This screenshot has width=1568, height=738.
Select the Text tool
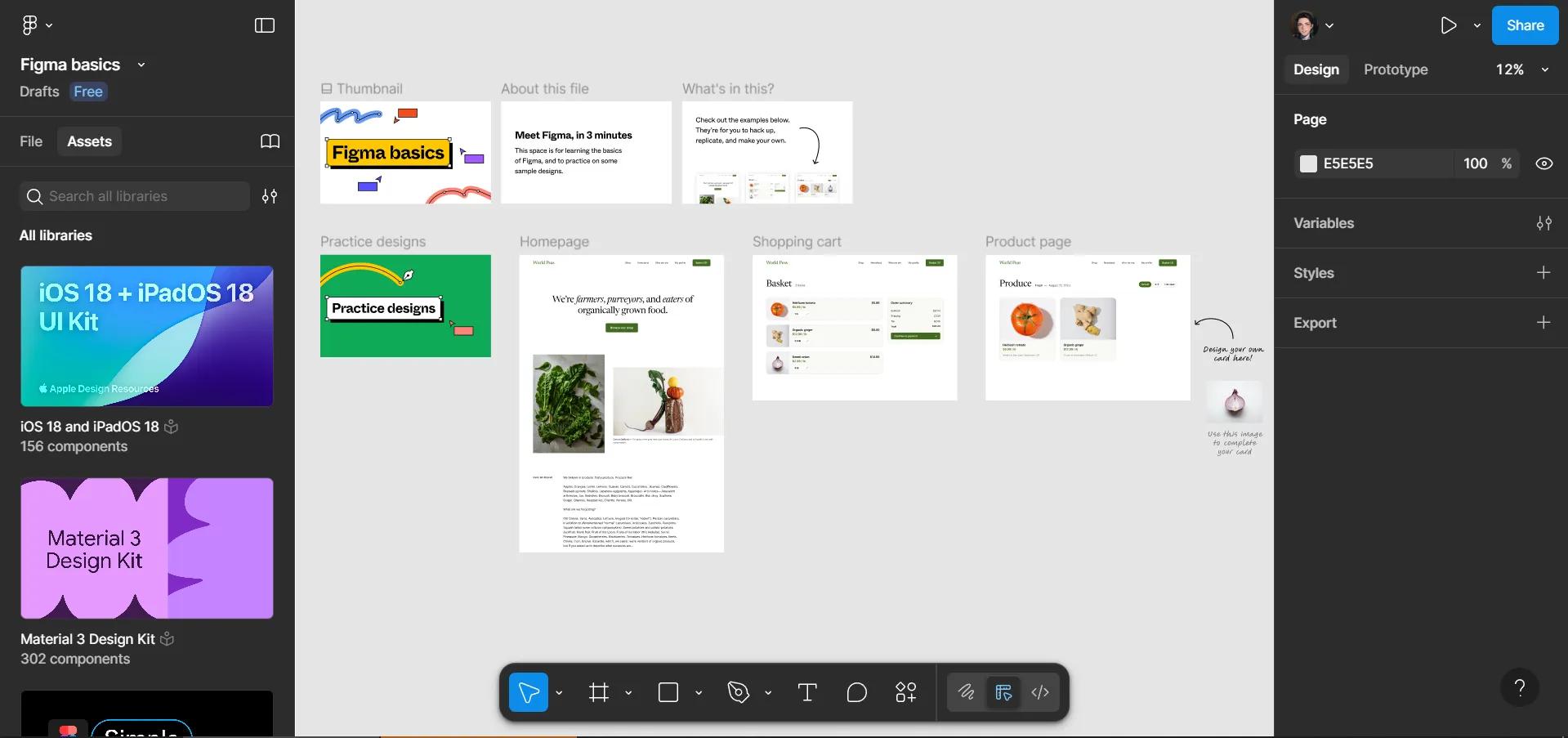[x=807, y=692]
